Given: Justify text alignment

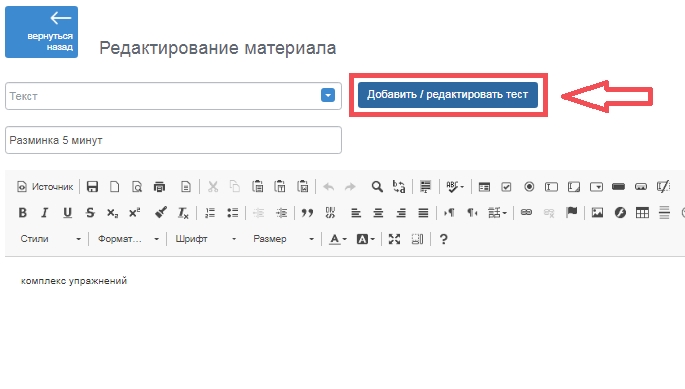Looking at the screenshot, I should click(423, 213).
